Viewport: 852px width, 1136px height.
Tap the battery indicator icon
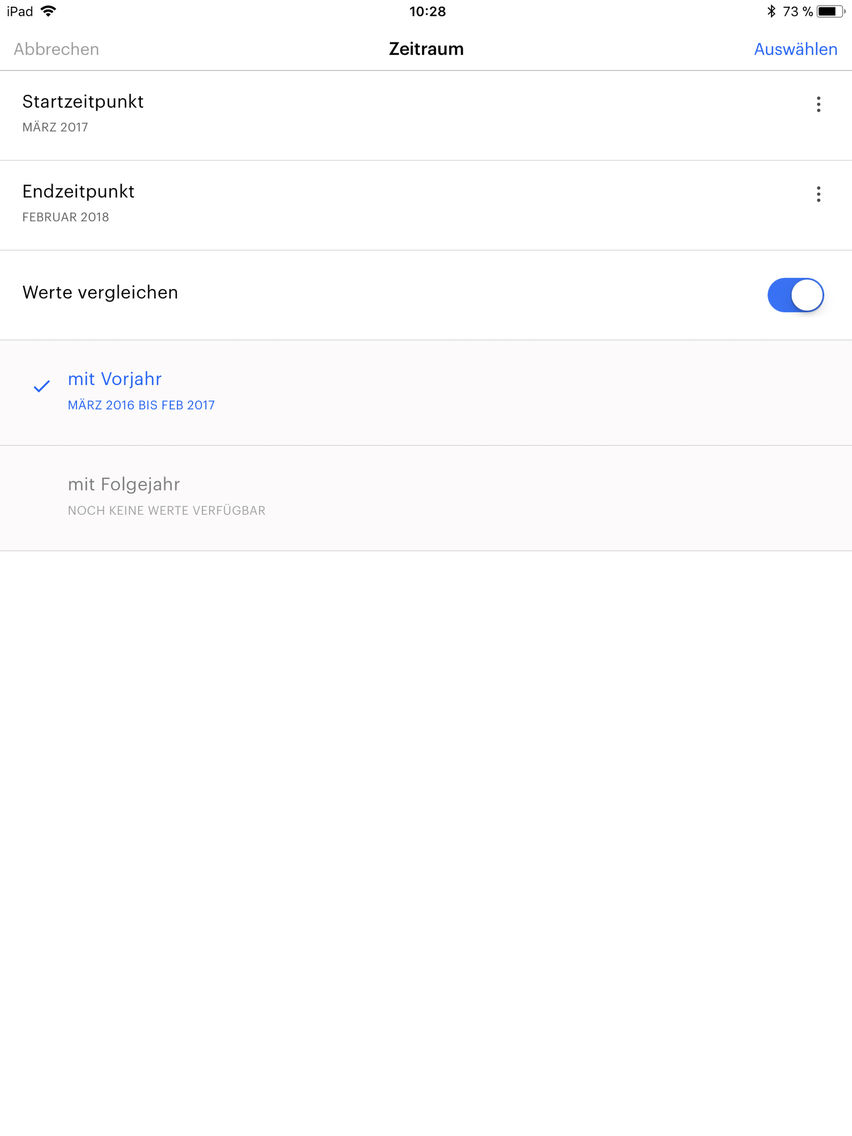pos(830,11)
